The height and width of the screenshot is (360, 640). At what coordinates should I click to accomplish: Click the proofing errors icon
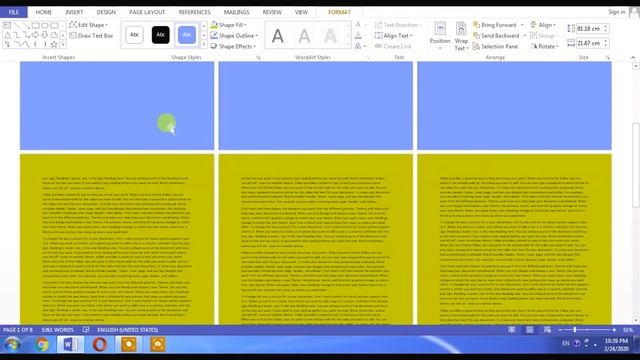pyautogui.click(x=86, y=330)
